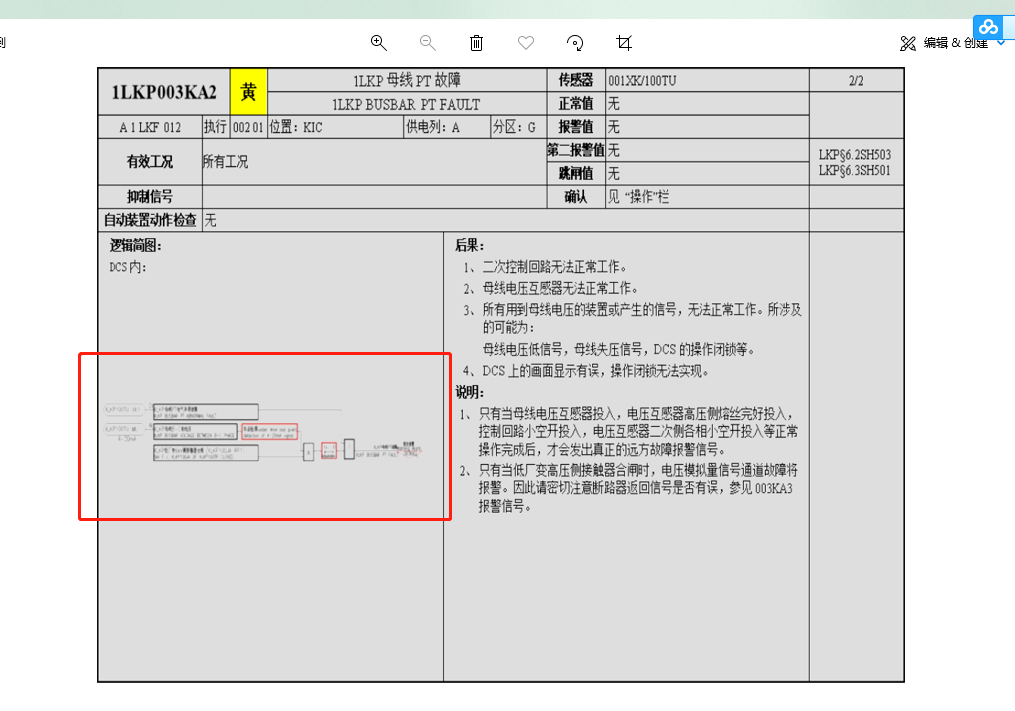
Task: Click the yellow 黄 alarm color cell
Action: tap(248, 92)
